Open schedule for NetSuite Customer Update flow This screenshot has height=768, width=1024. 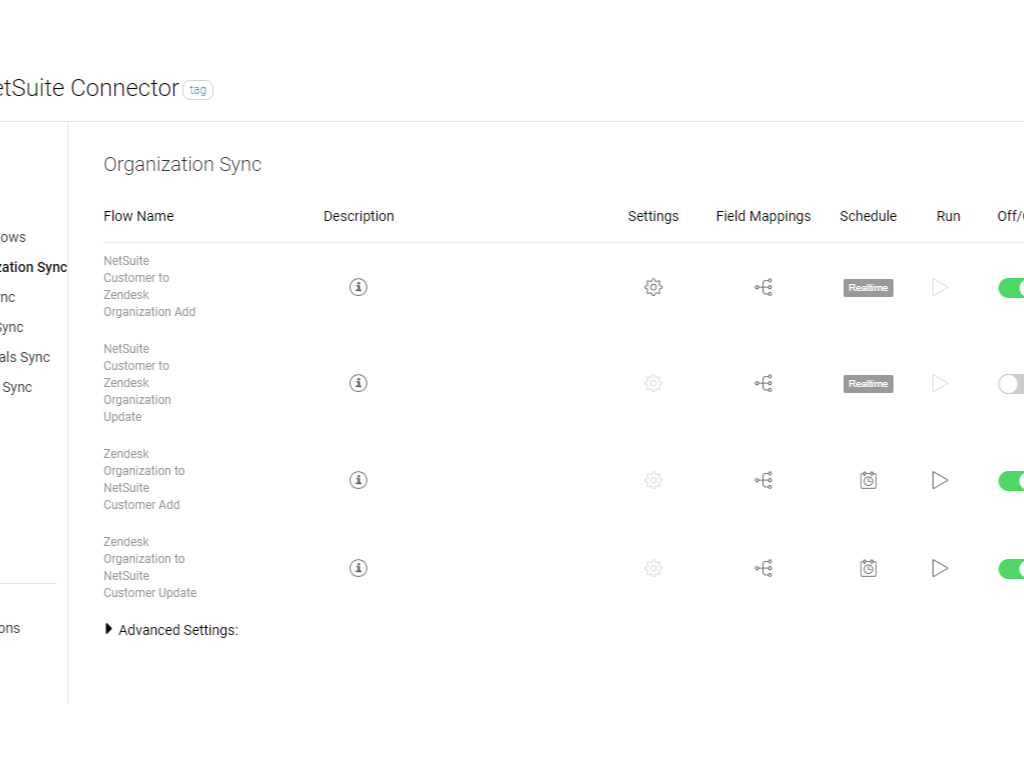868,568
